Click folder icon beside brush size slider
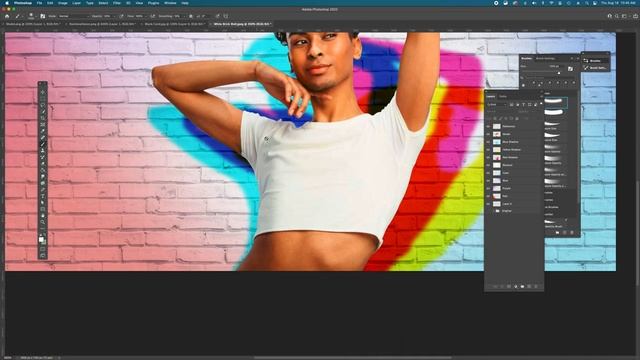The height and width of the screenshot is (360, 640). coord(570,69)
